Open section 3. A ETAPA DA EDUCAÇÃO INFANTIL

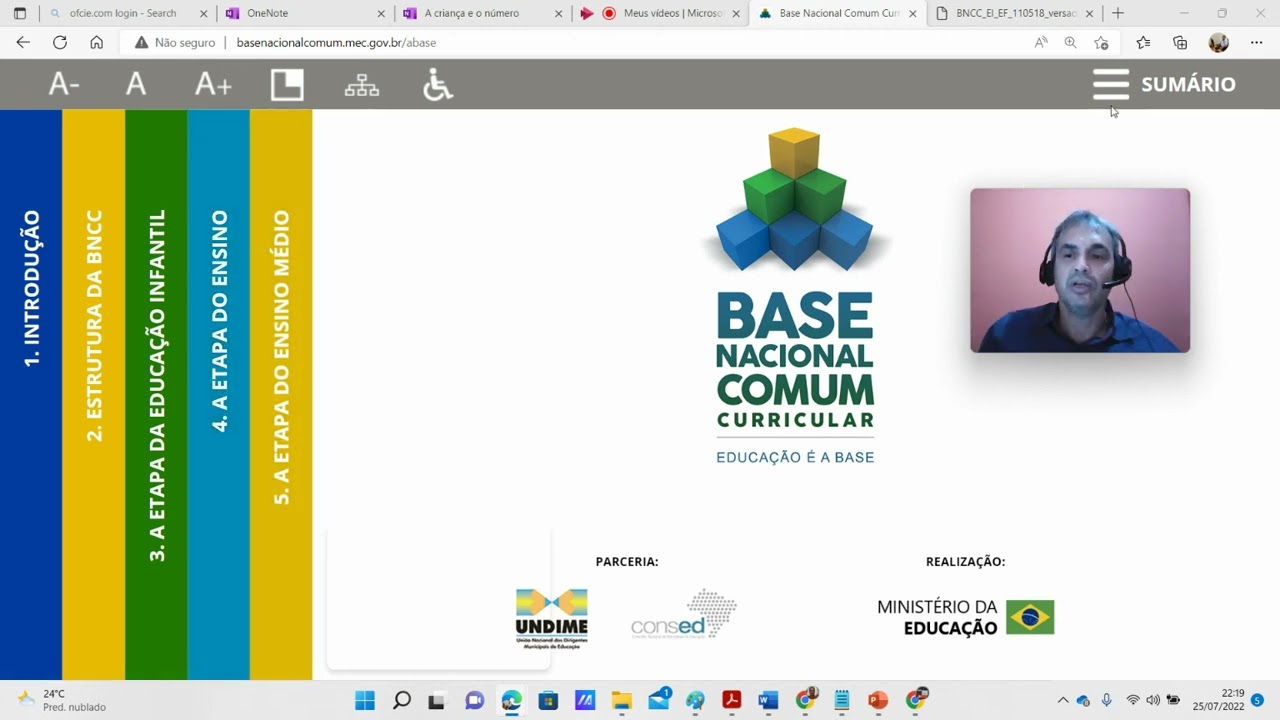click(x=156, y=394)
